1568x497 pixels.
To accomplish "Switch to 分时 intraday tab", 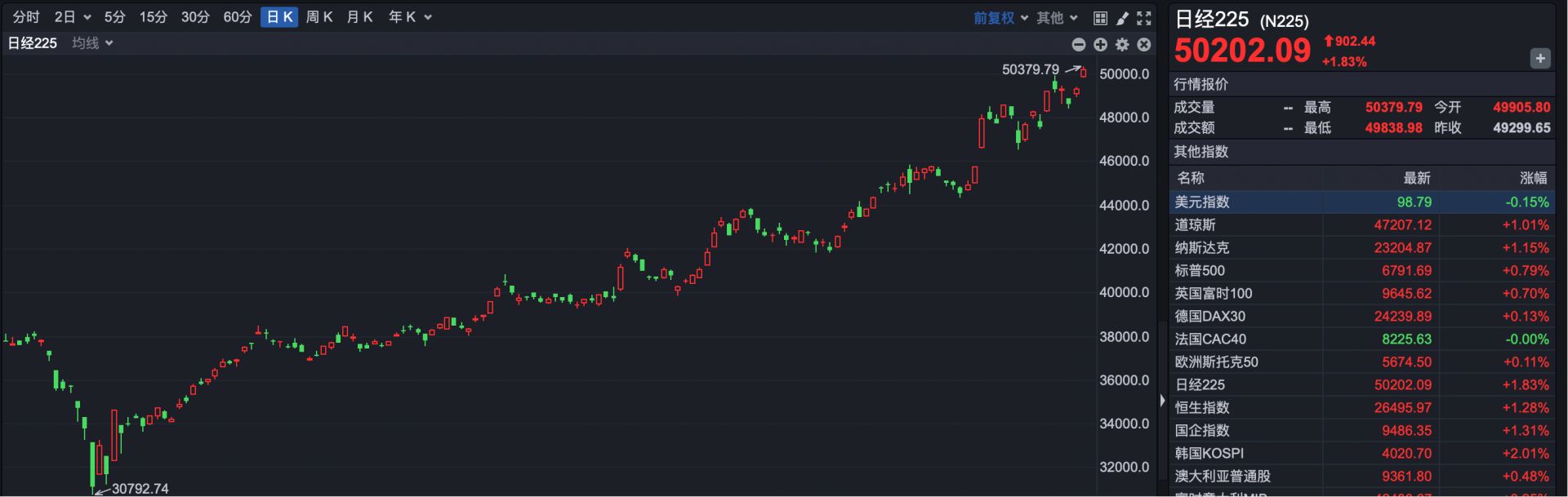I will [x=26, y=17].
